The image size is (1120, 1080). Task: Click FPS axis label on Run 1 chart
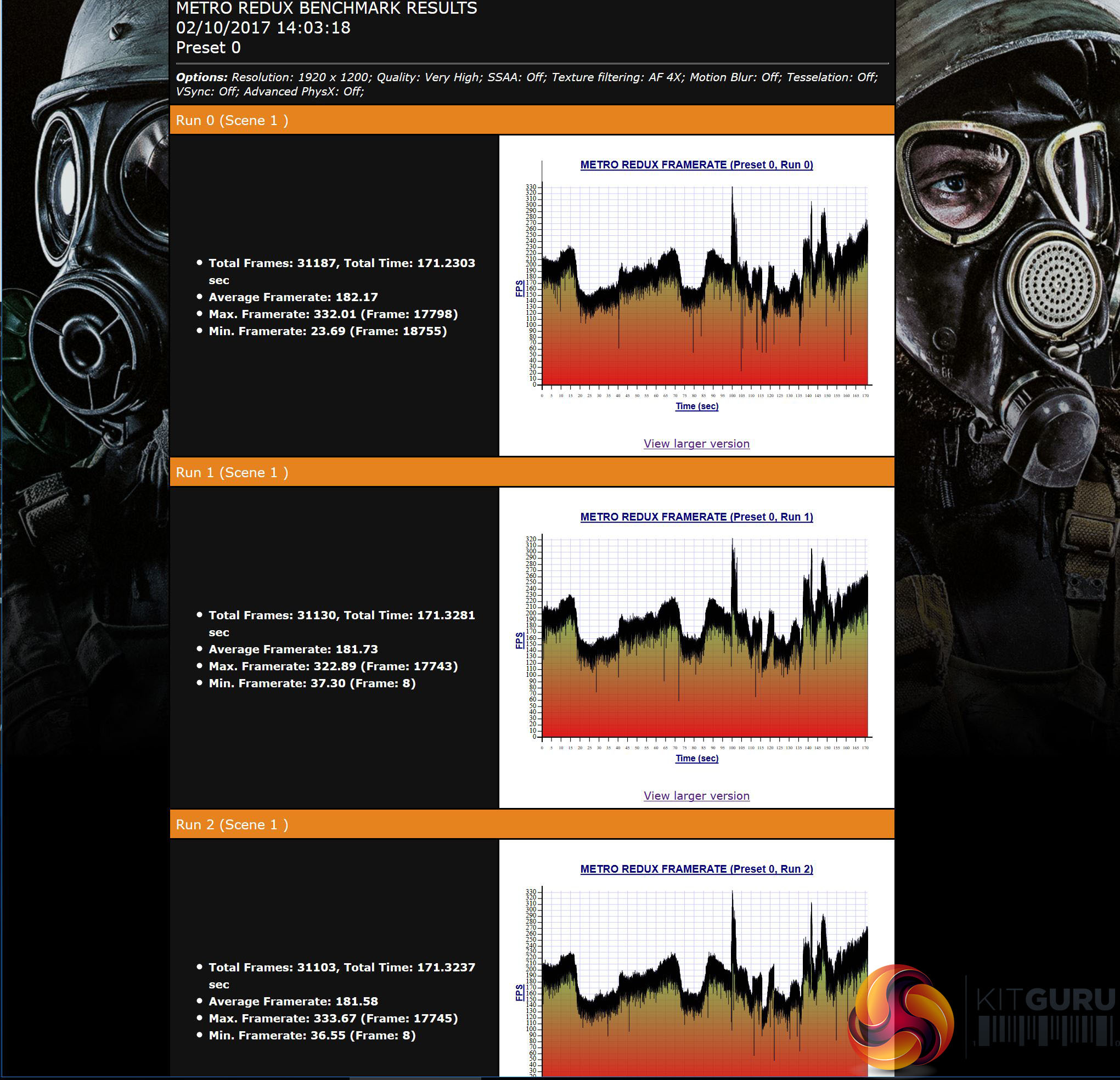coord(519,640)
